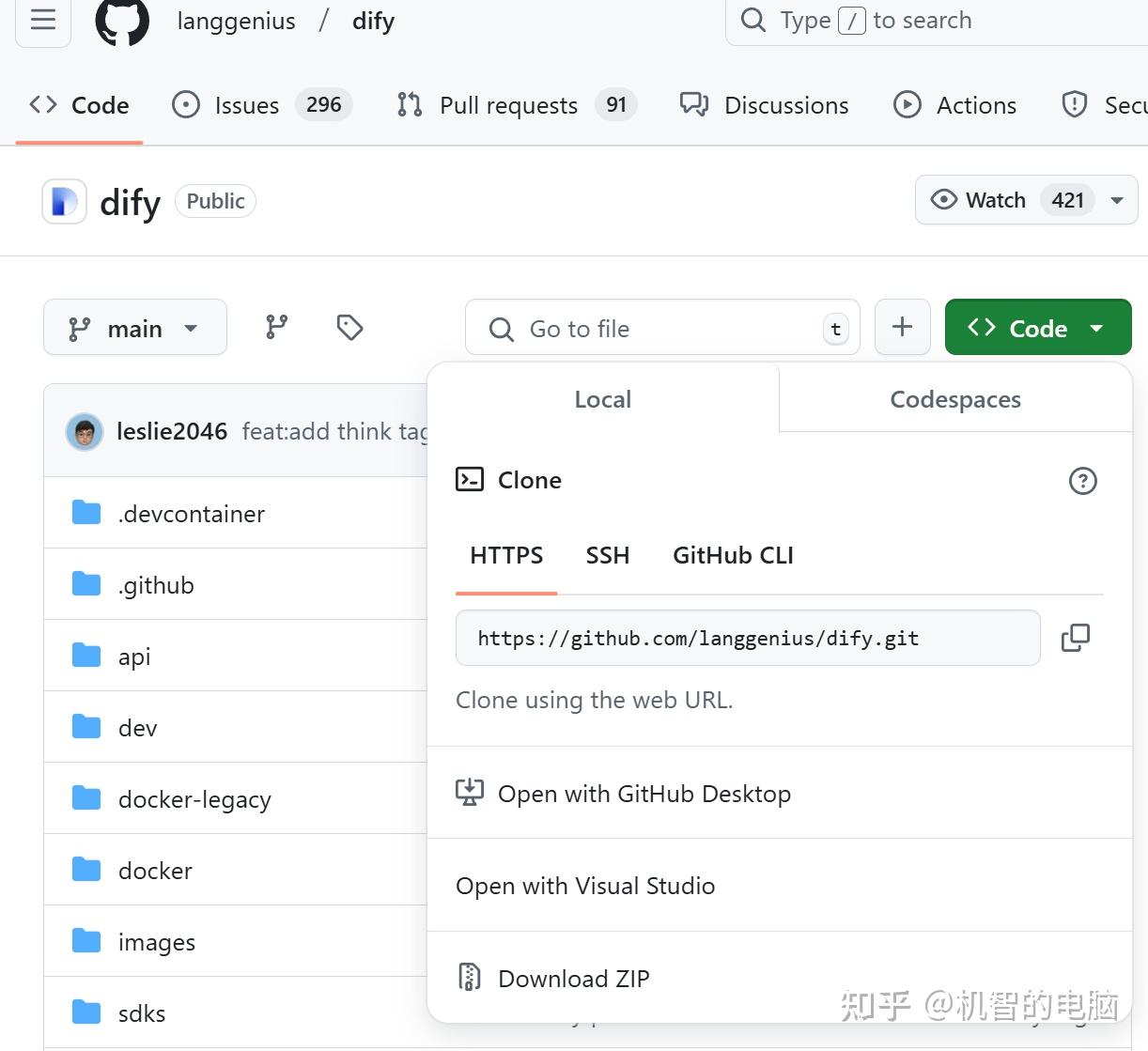Click the GitHub Desktop download icon
The width and height of the screenshot is (1148, 1051).
pos(470,793)
